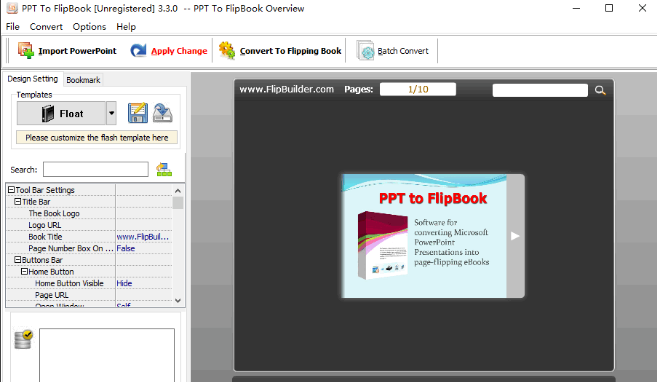This screenshot has height=382, width=657.
Task: Load template settings with the import-tray icon
Action: click(163, 113)
